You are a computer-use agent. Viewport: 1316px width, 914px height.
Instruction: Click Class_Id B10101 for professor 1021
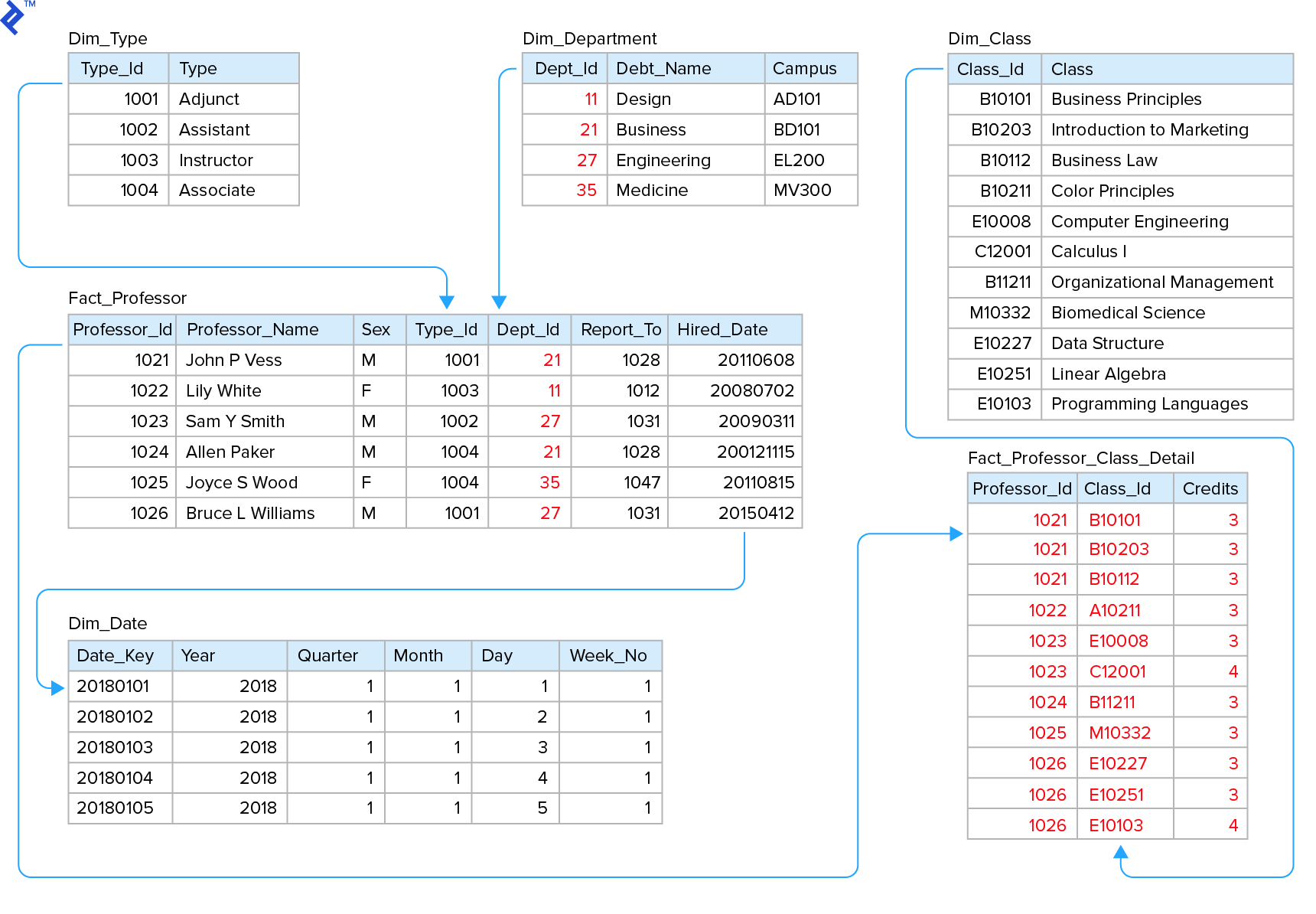[1114, 518]
